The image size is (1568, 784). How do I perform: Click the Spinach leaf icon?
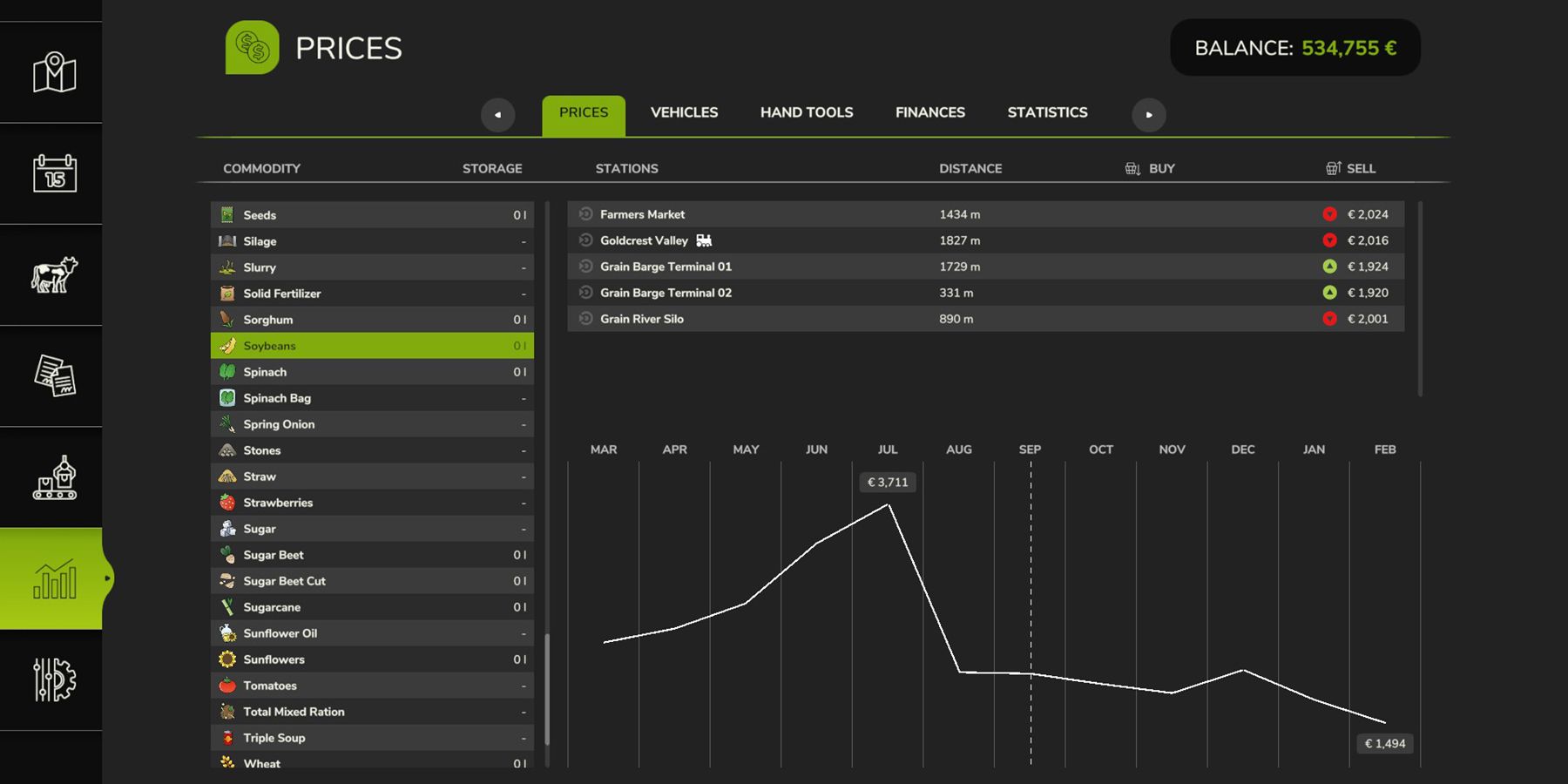(x=227, y=372)
